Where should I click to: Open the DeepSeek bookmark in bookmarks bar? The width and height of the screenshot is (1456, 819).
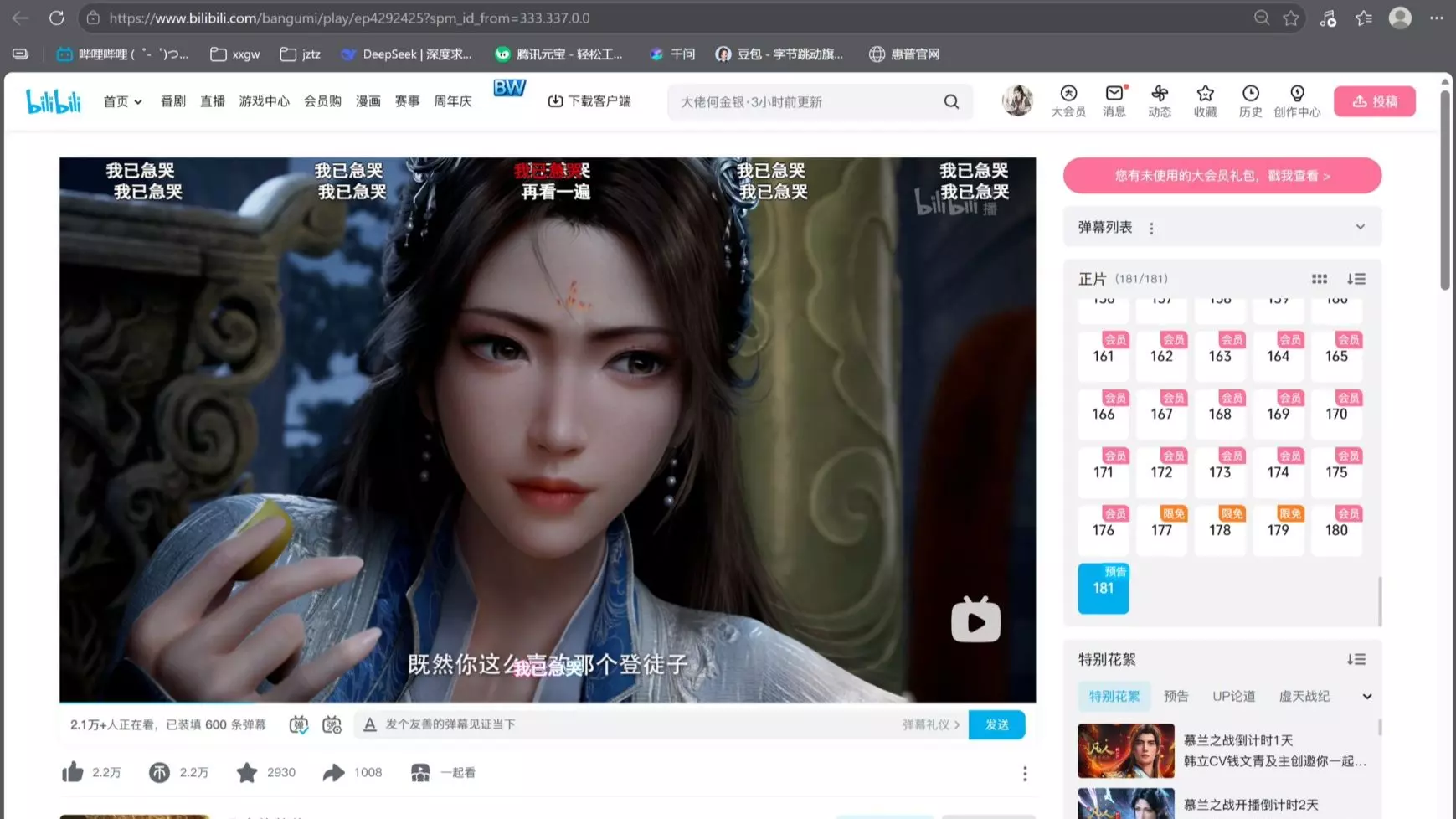[406, 54]
